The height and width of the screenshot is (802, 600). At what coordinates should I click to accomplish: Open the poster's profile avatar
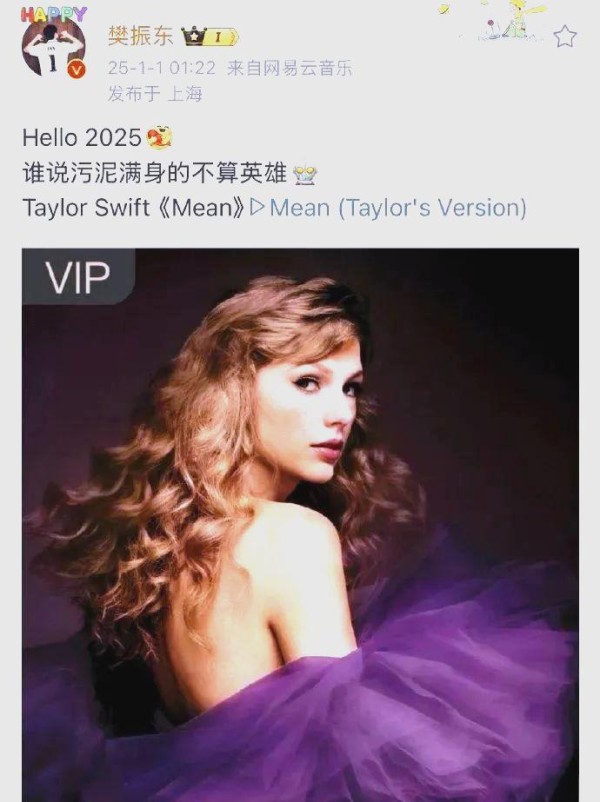tap(53, 46)
